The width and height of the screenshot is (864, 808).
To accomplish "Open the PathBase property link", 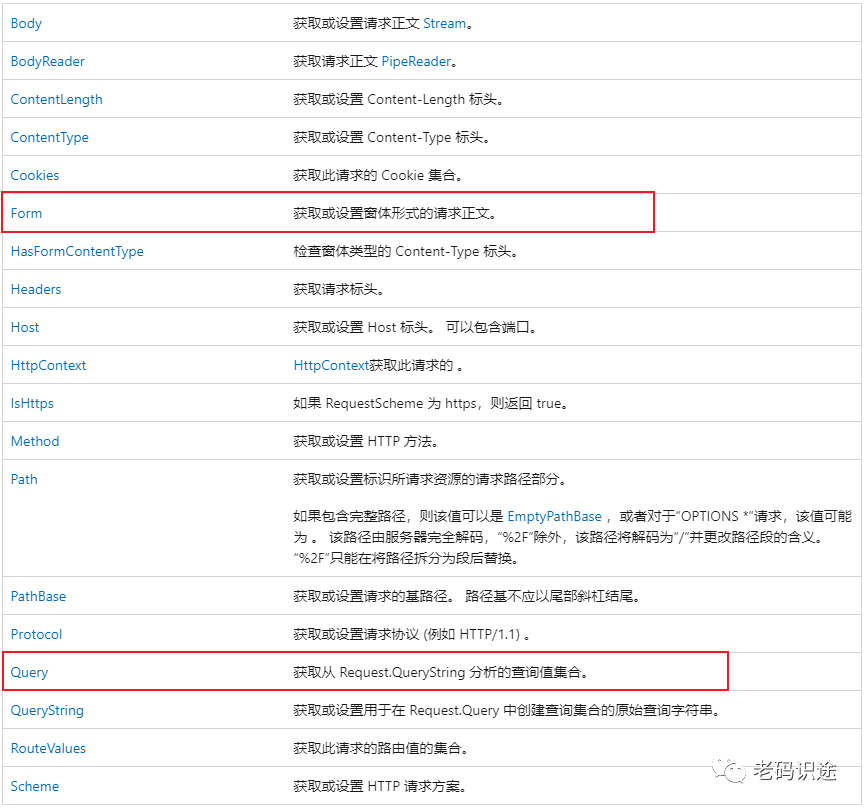I will (38, 596).
